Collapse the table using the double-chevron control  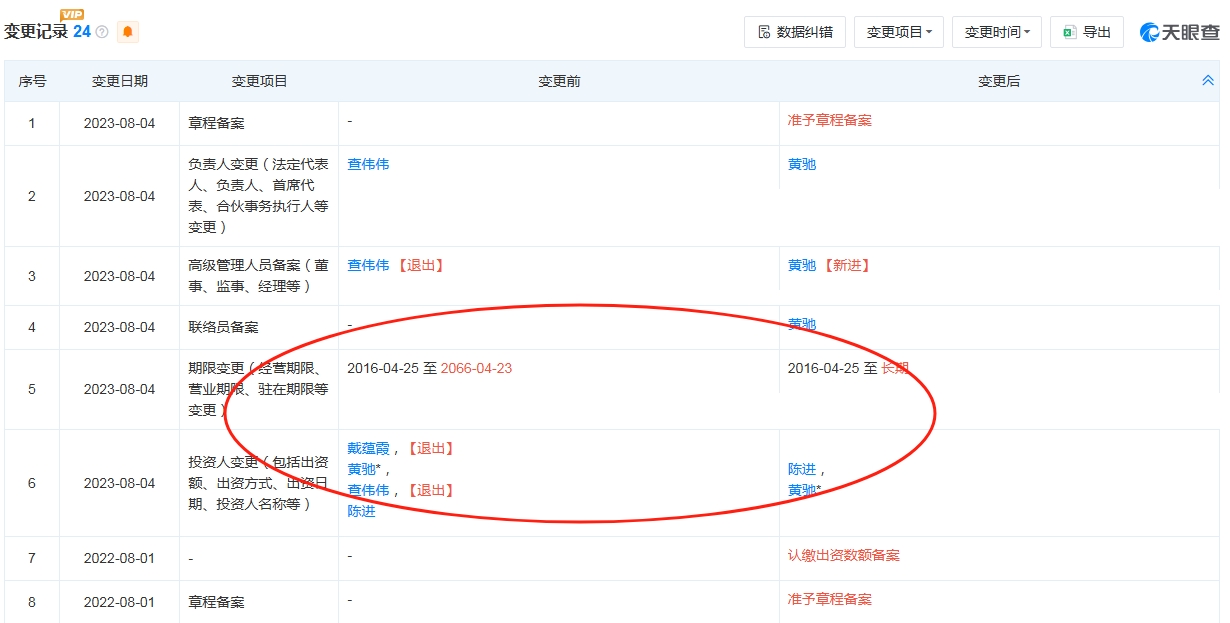[1208, 81]
